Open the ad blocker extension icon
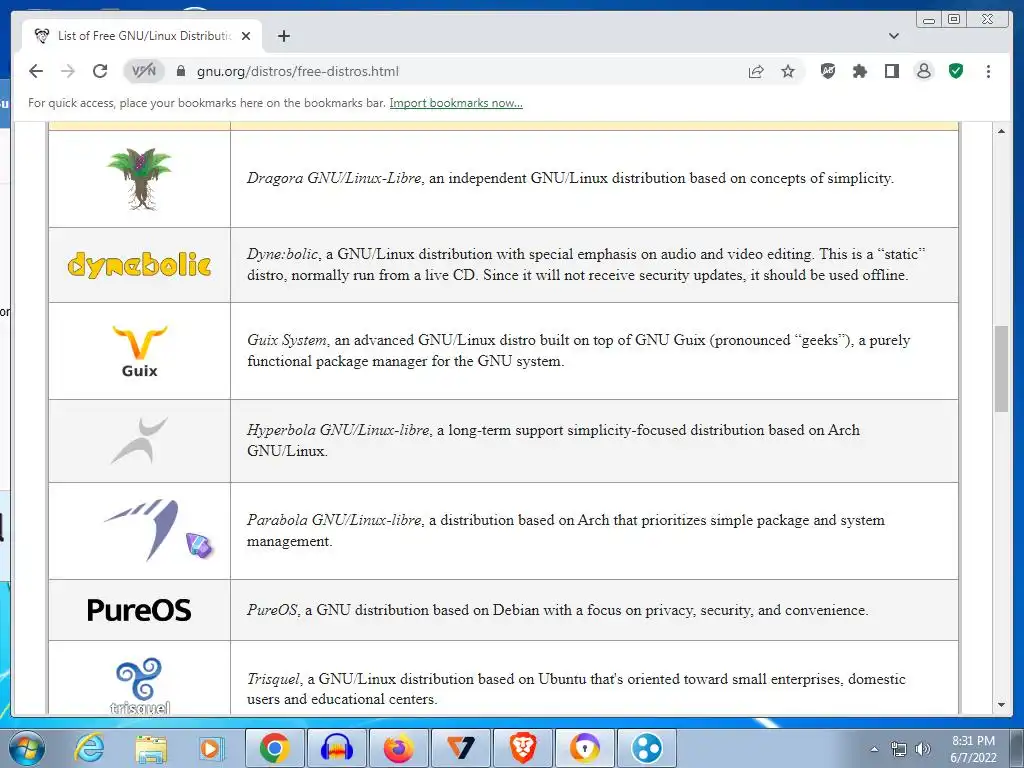The image size is (1024, 768). (828, 71)
